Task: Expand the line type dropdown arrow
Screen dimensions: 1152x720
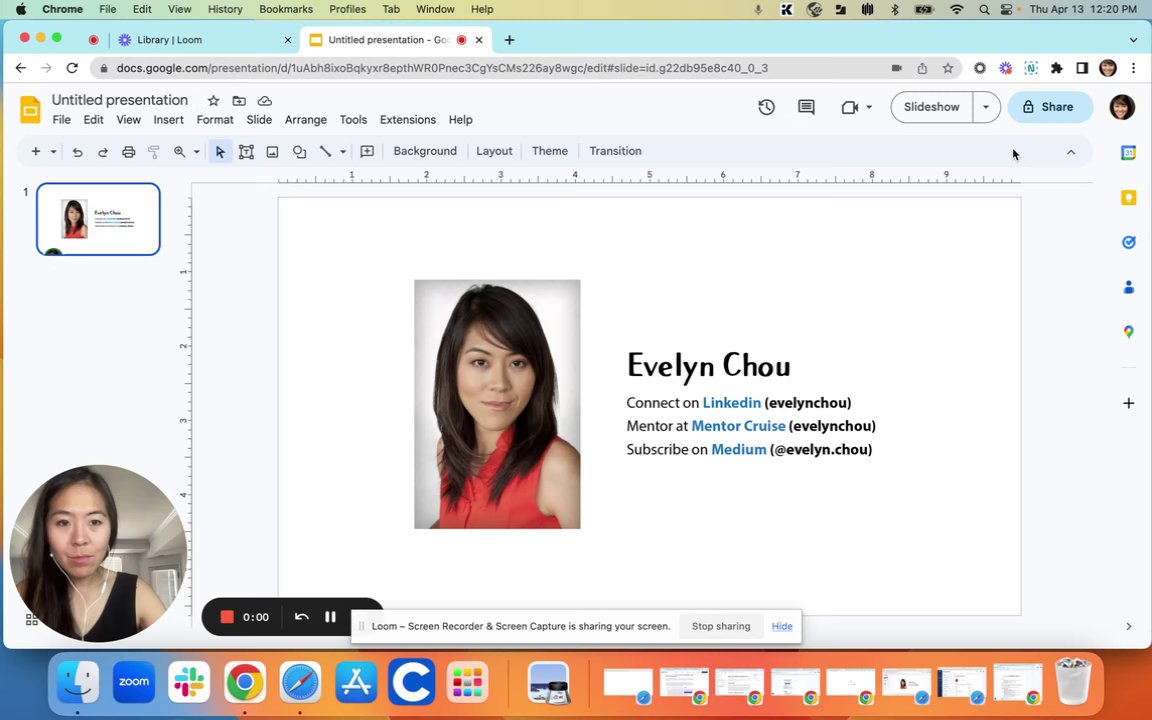Action: click(x=342, y=152)
